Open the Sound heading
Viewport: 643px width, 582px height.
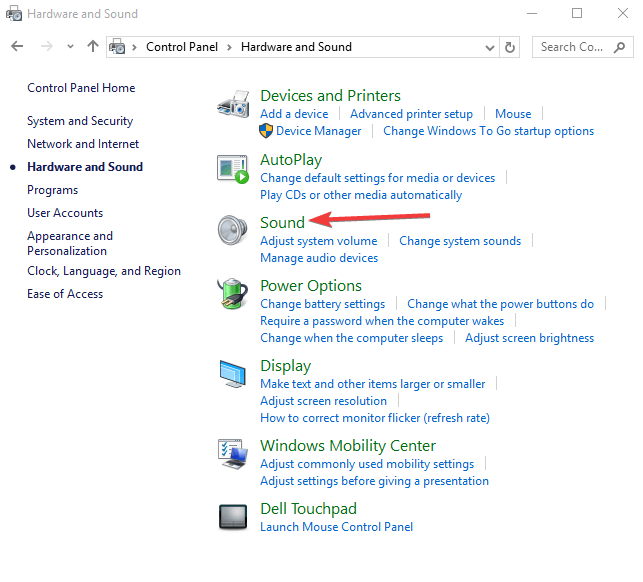pyautogui.click(x=283, y=223)
